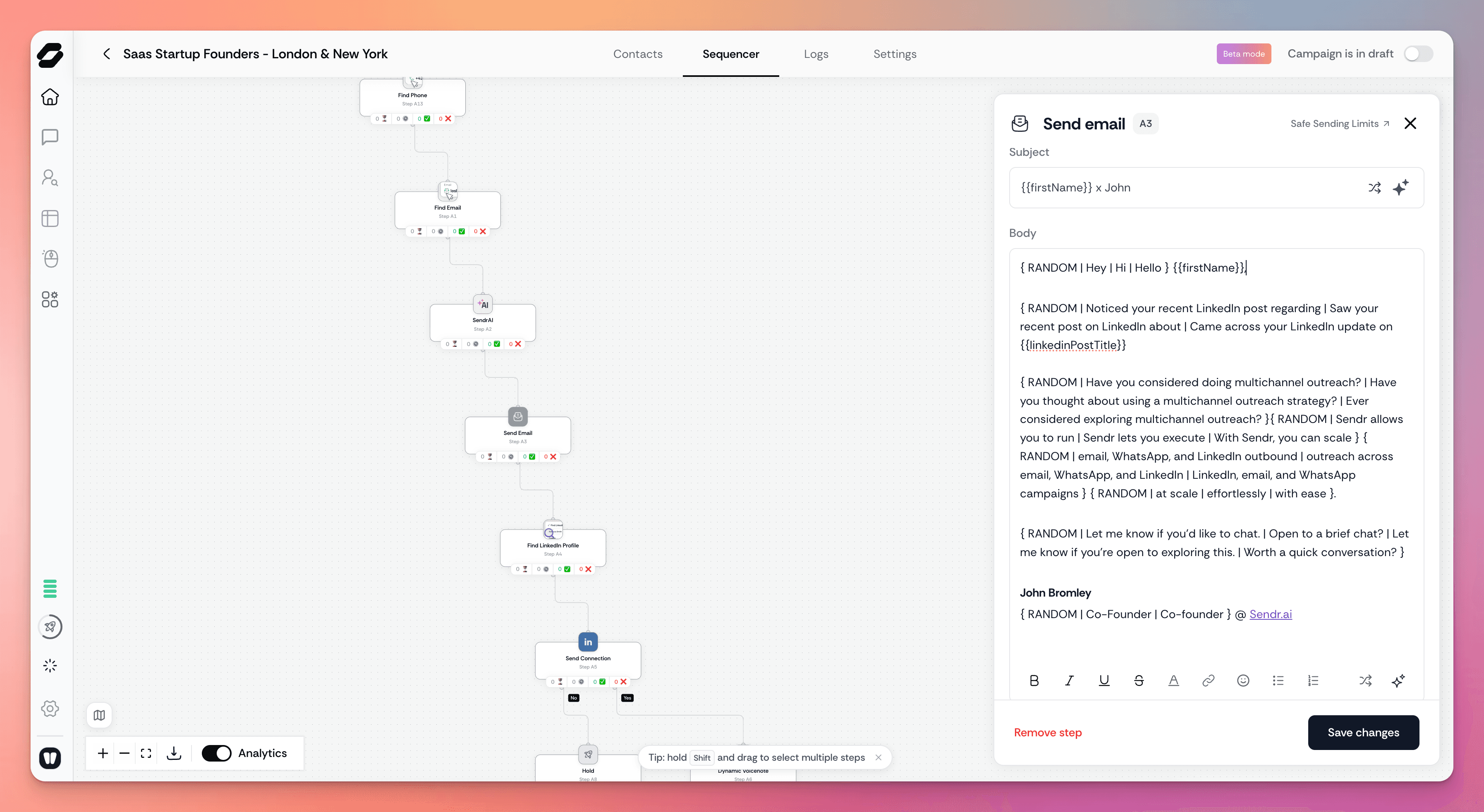1484x812 pixels.
Task: Insert a link from the body toolbar
Action: (x=1209, y=681)
